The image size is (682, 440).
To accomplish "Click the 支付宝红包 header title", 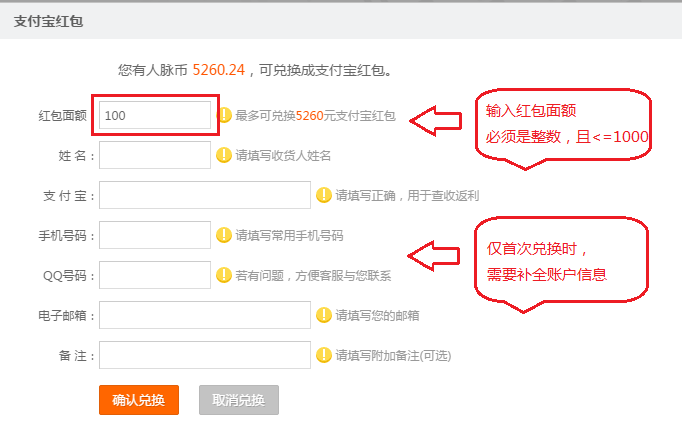I will point(48,21).
